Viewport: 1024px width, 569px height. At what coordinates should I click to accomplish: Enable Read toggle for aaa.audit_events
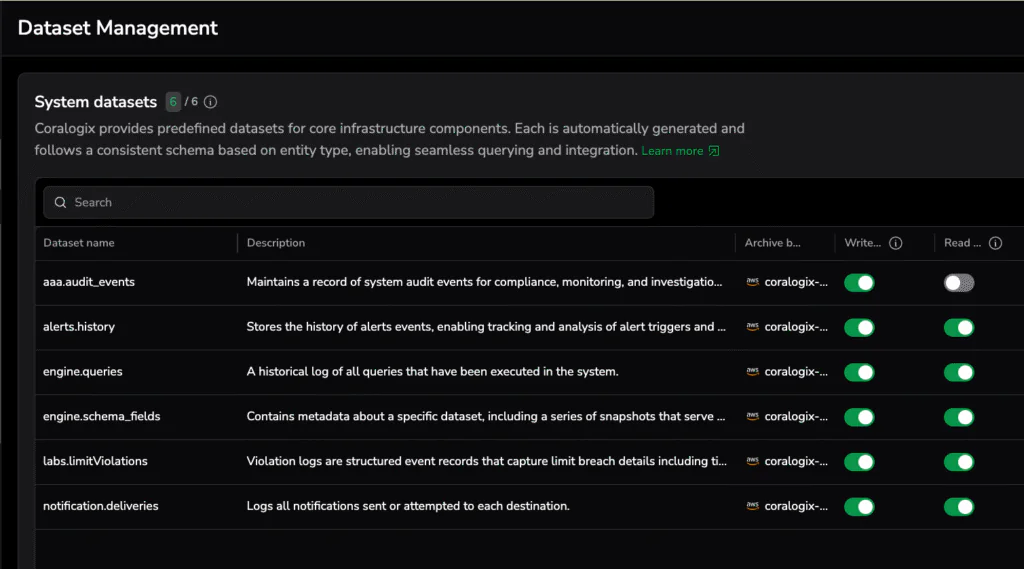(x=959, y=283)
